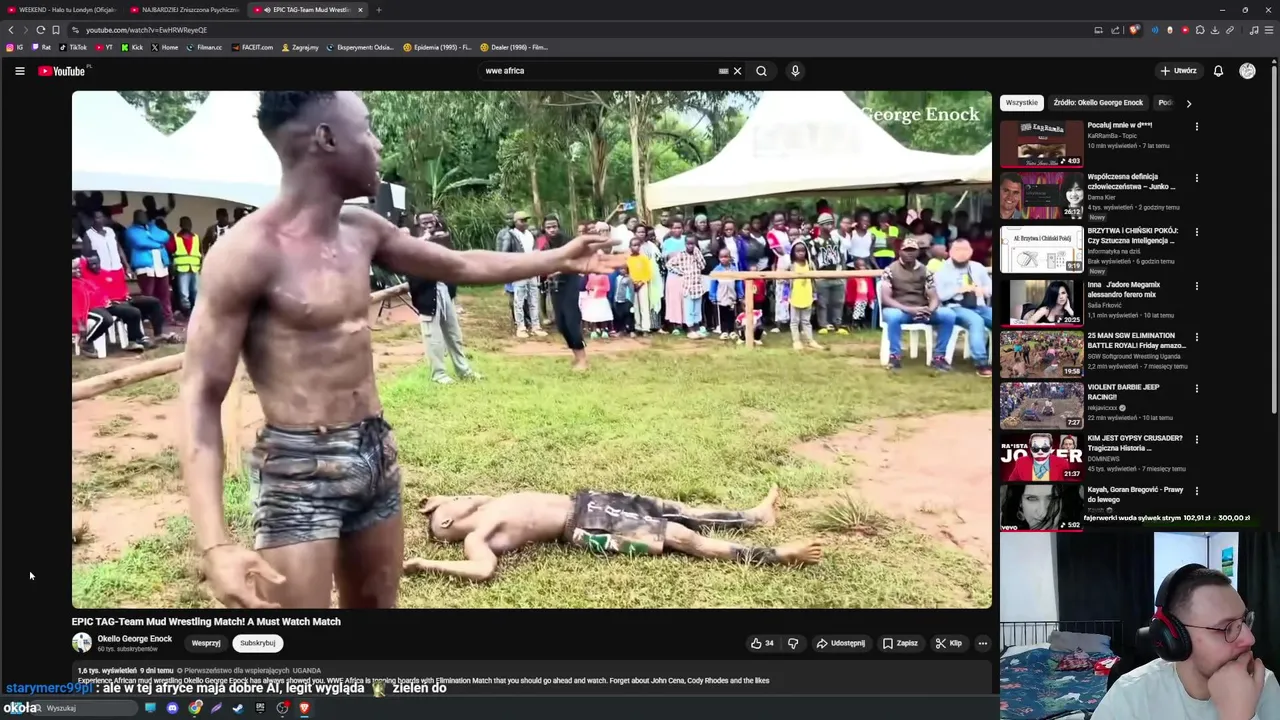Screen dimensions: 1280x720
Task: Open the browser extensions puzzle icon
Action: tap(1200, 30)
